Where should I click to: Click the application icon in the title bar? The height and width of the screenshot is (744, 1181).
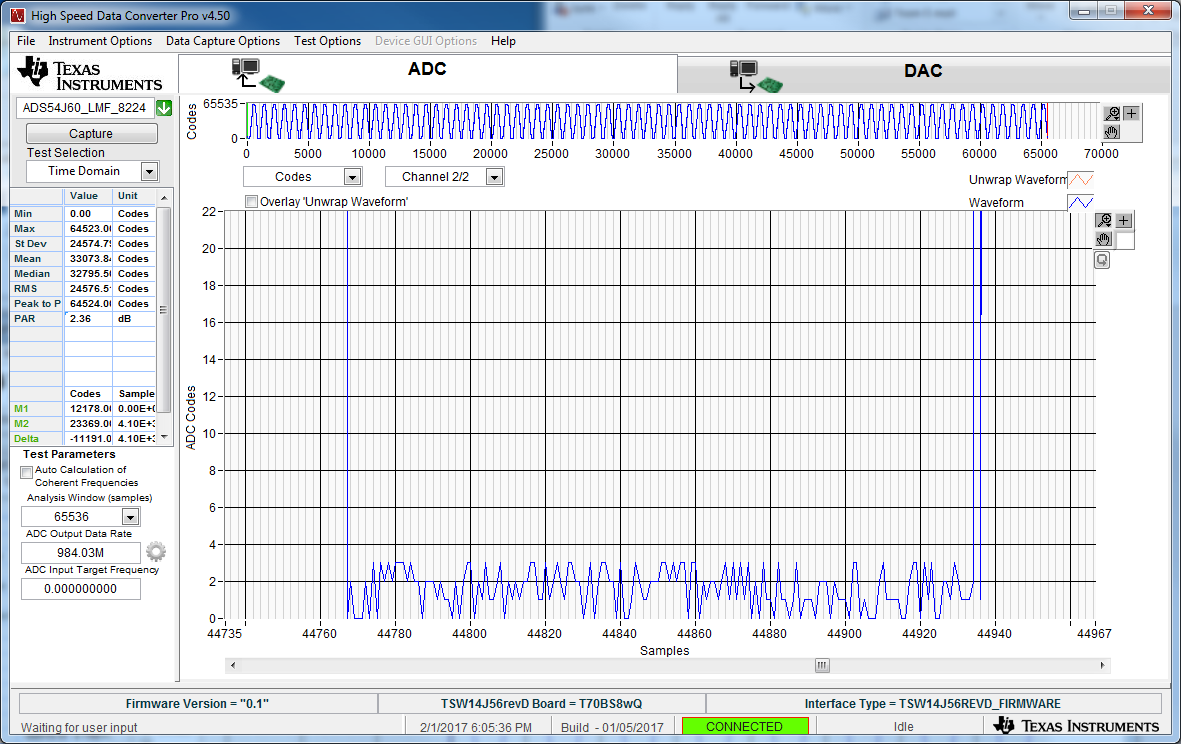click(17, 15)
